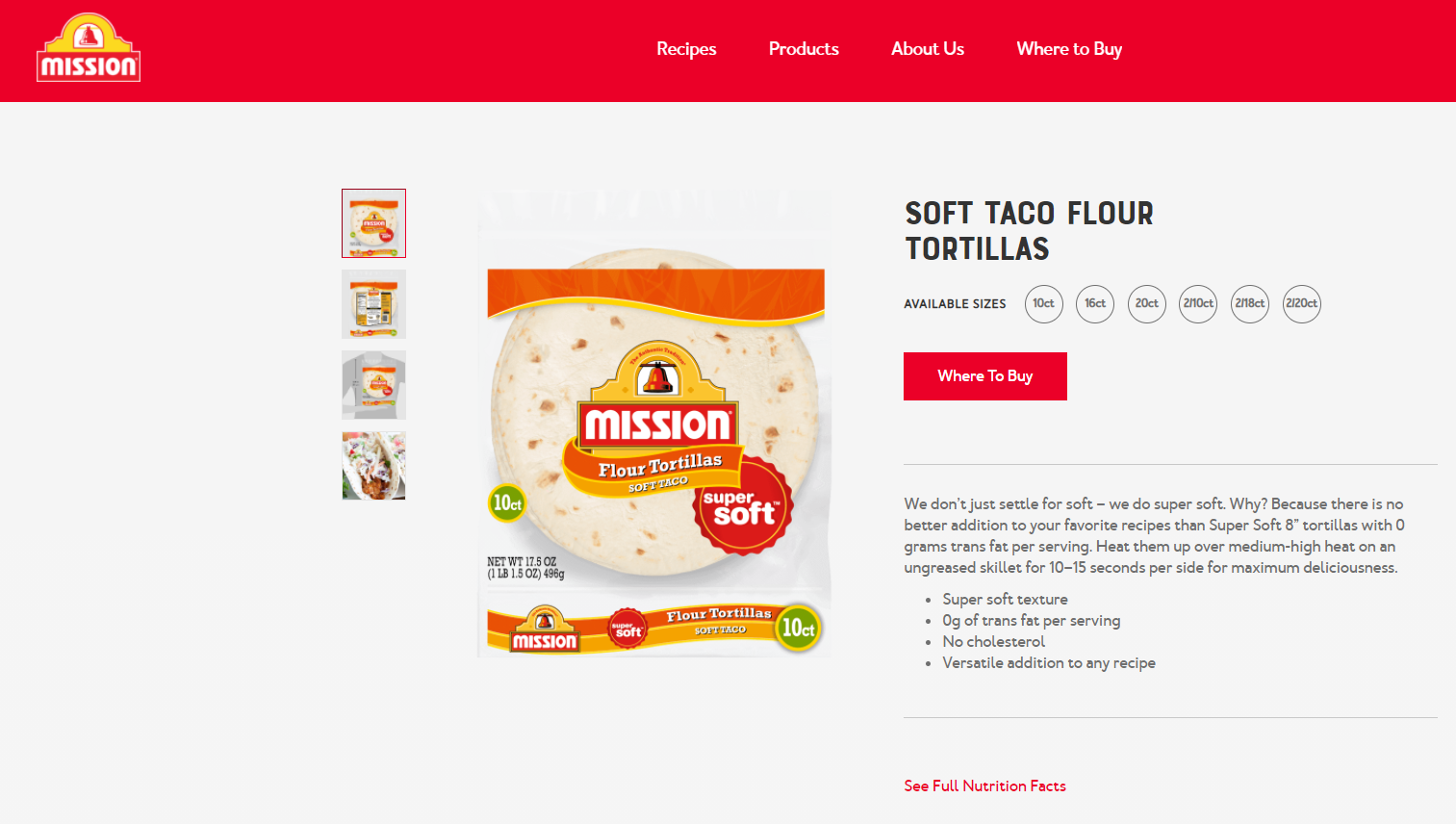Select the store shelf package thumbnail
The height and width of the screenshot is (824, 1456).
click(373, 385)
